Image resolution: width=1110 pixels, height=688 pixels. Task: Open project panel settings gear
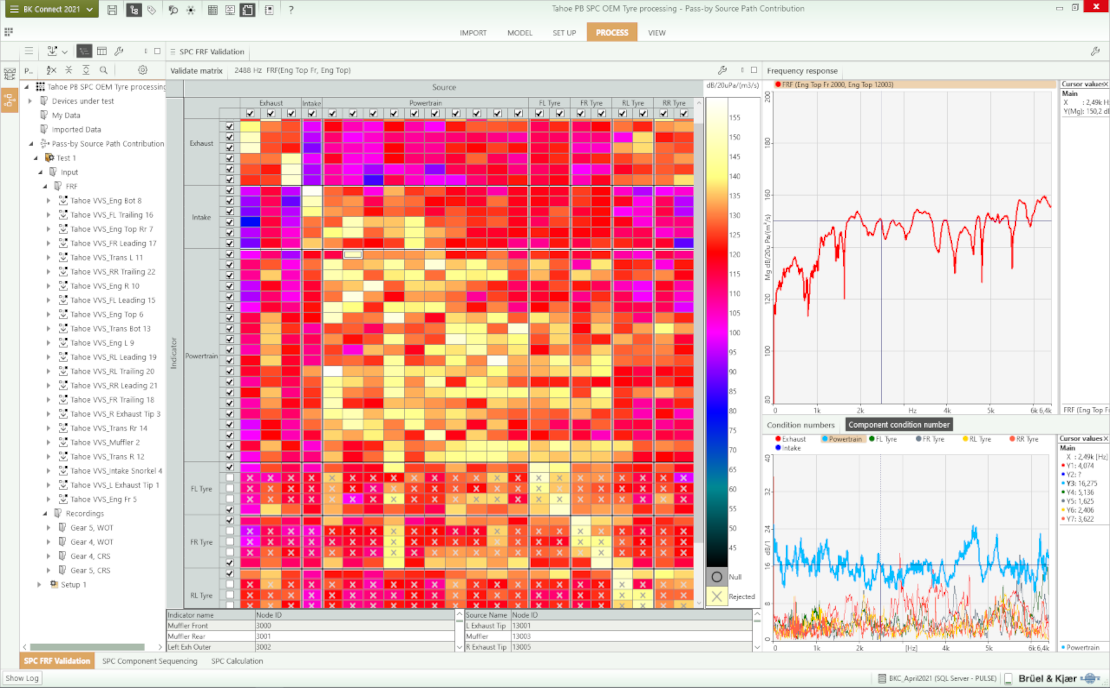click(143, 70)
